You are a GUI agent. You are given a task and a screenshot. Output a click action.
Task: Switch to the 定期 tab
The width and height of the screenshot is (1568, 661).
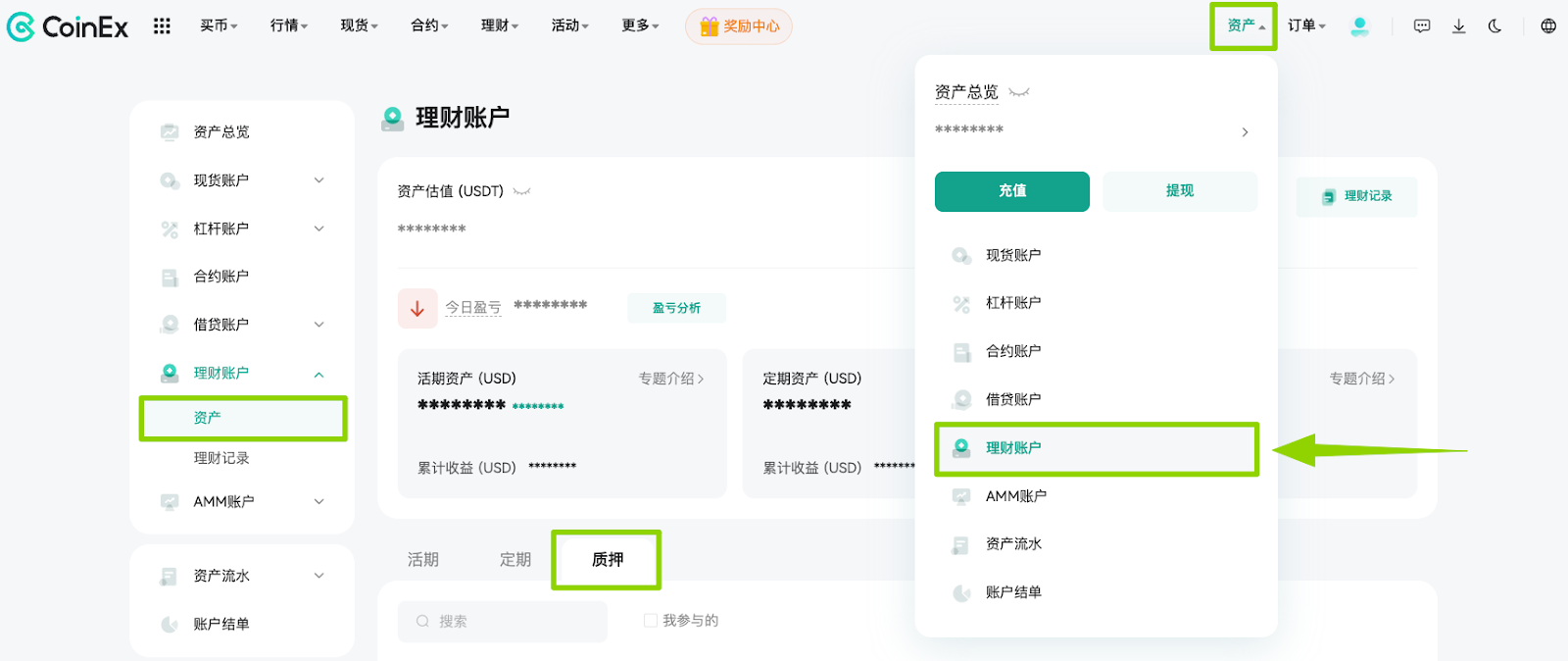click(515, 560)
